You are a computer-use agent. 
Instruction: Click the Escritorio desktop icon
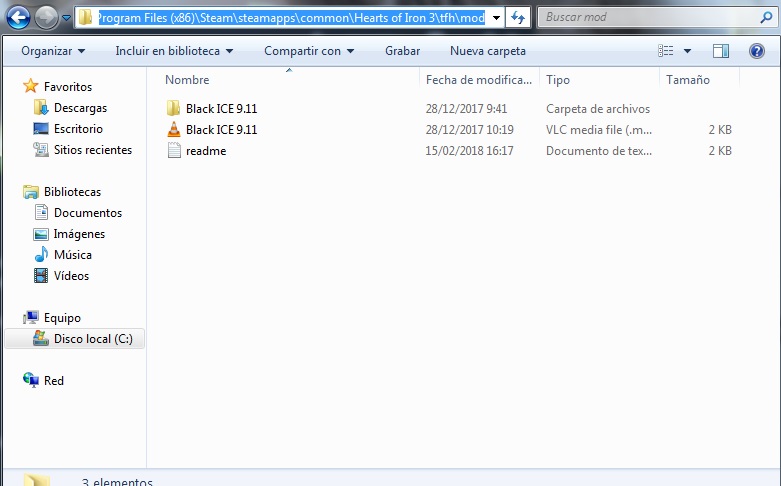[40, 128]
